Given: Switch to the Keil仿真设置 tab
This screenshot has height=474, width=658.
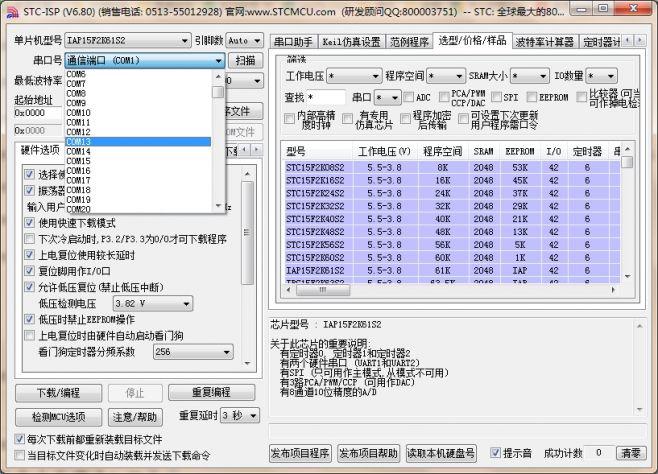Looking at the screenshot, I should [x=351, y=42].
